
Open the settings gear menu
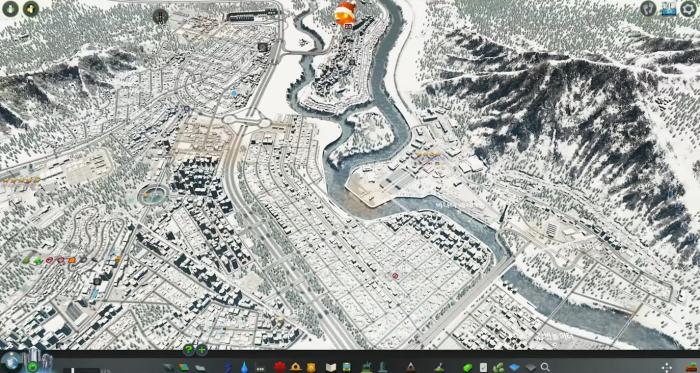[688, 8]
